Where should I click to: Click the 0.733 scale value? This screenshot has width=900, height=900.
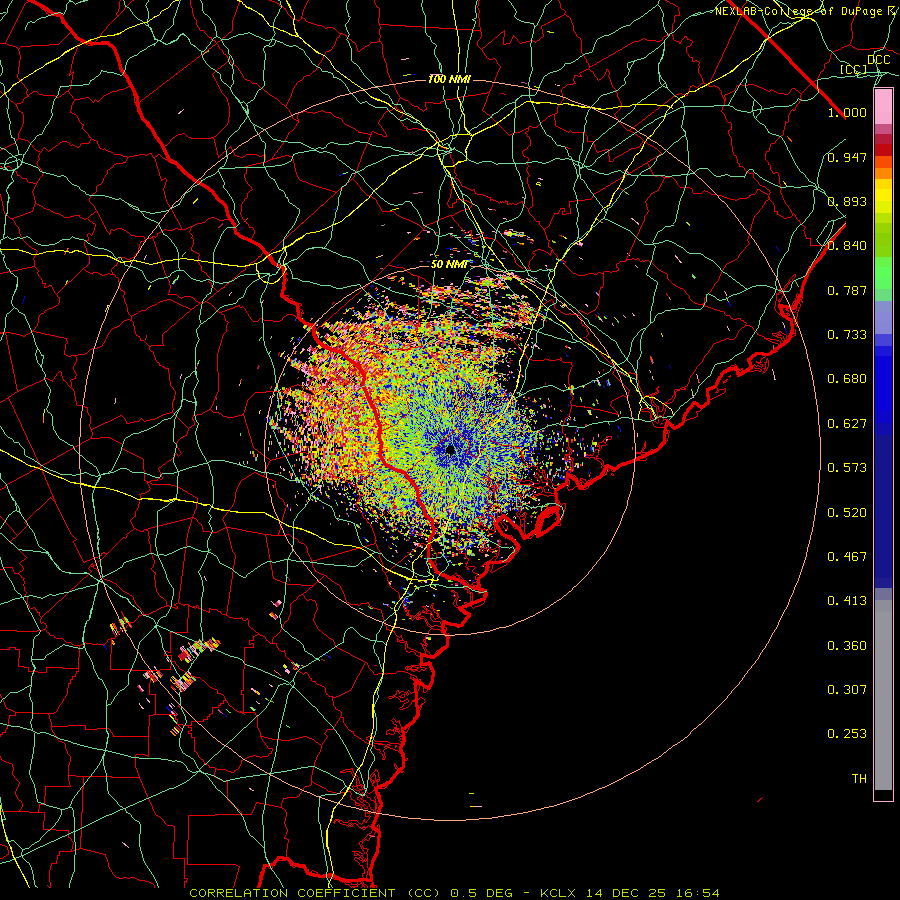click(847, 335)
